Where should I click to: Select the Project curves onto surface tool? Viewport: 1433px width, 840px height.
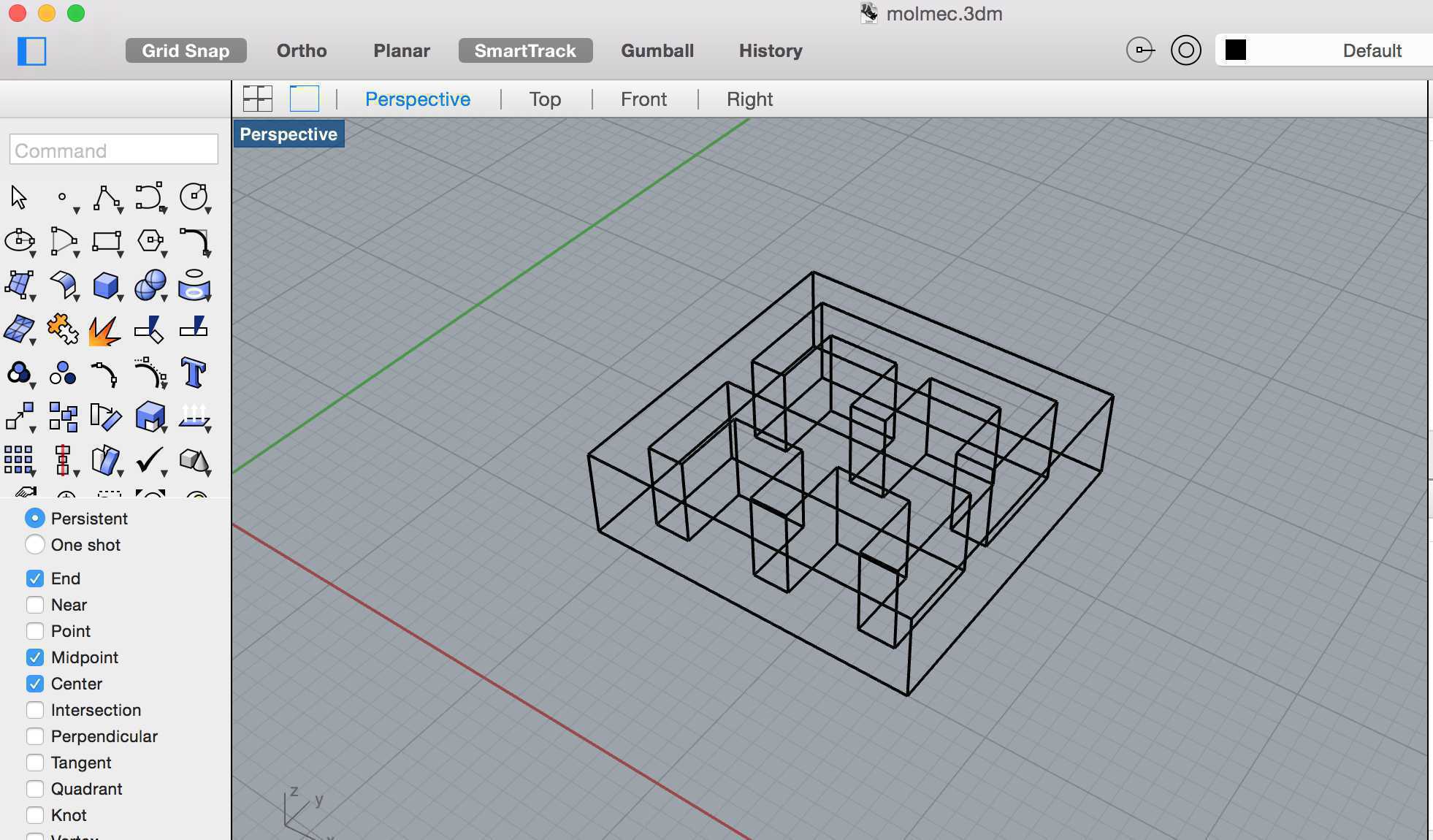coord(194,285)
